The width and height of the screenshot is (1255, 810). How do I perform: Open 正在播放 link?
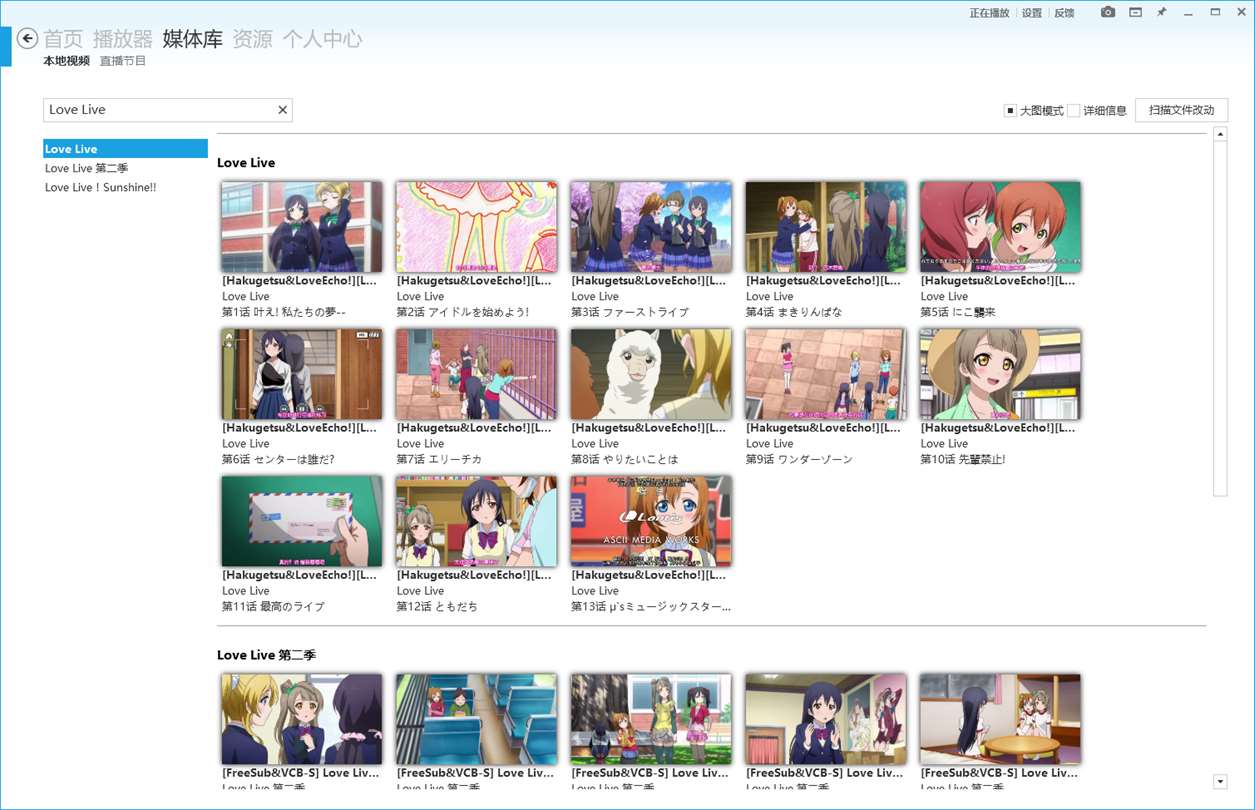pos(989,13)
